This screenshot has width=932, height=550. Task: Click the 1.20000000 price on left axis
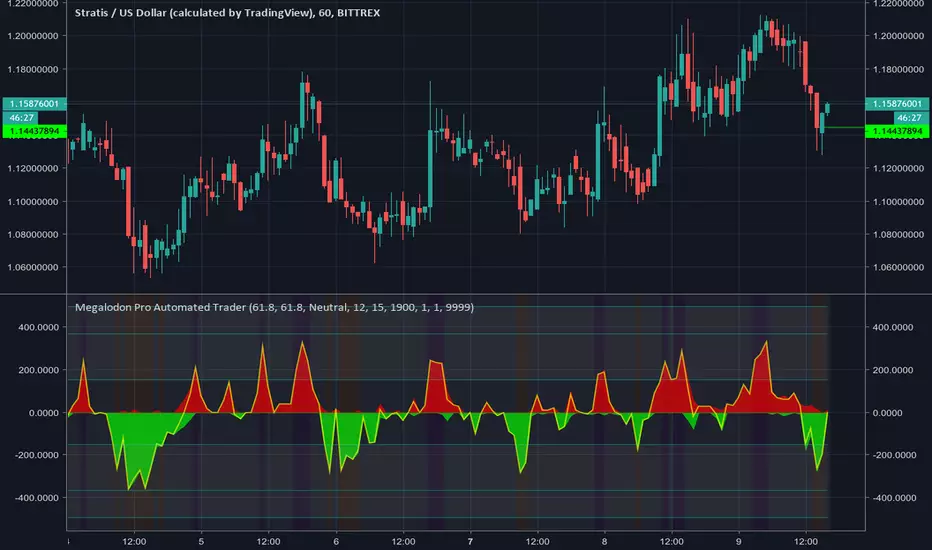(33, 36)
